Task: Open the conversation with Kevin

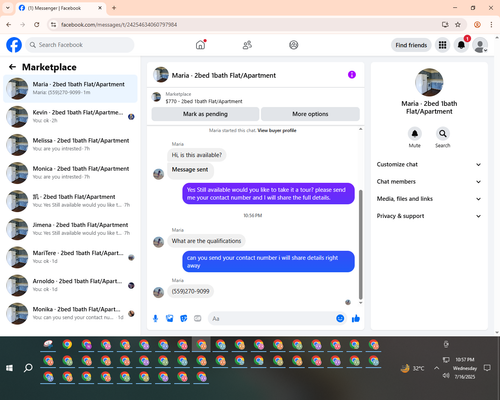Action: point(70,117)
